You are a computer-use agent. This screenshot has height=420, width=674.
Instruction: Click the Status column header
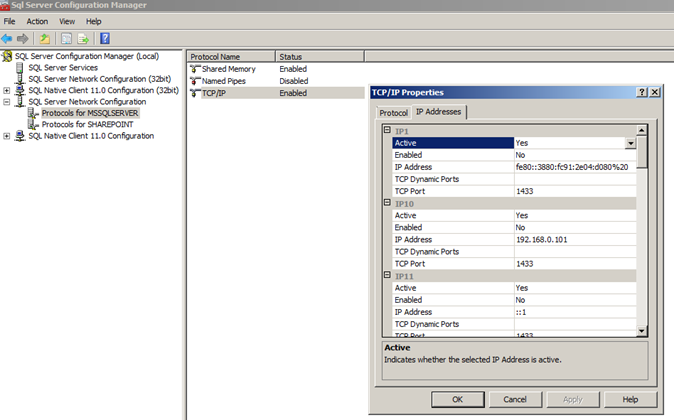(x=320, y=57)
